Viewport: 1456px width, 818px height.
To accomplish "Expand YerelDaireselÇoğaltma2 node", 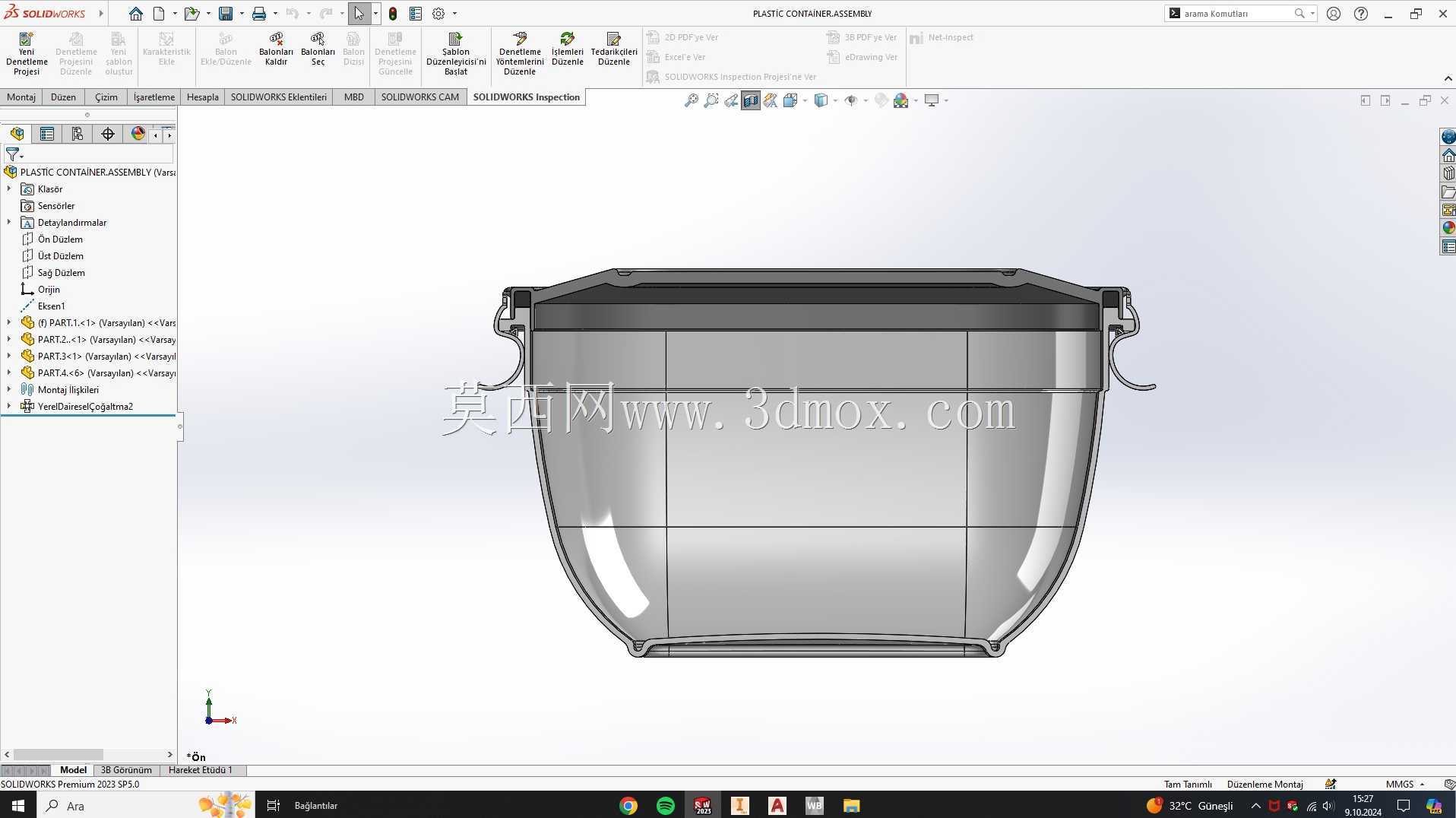I will point(9,406).
